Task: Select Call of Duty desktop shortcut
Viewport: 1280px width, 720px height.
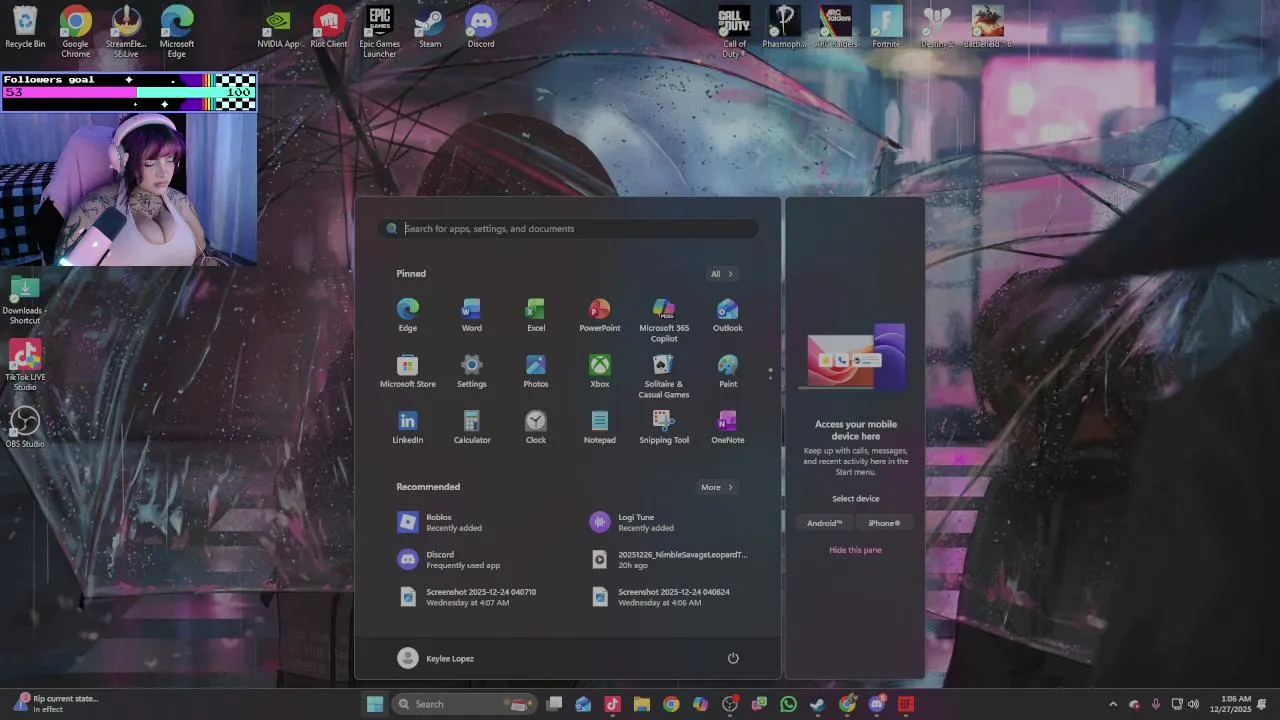Action: [x=734, y=32]
